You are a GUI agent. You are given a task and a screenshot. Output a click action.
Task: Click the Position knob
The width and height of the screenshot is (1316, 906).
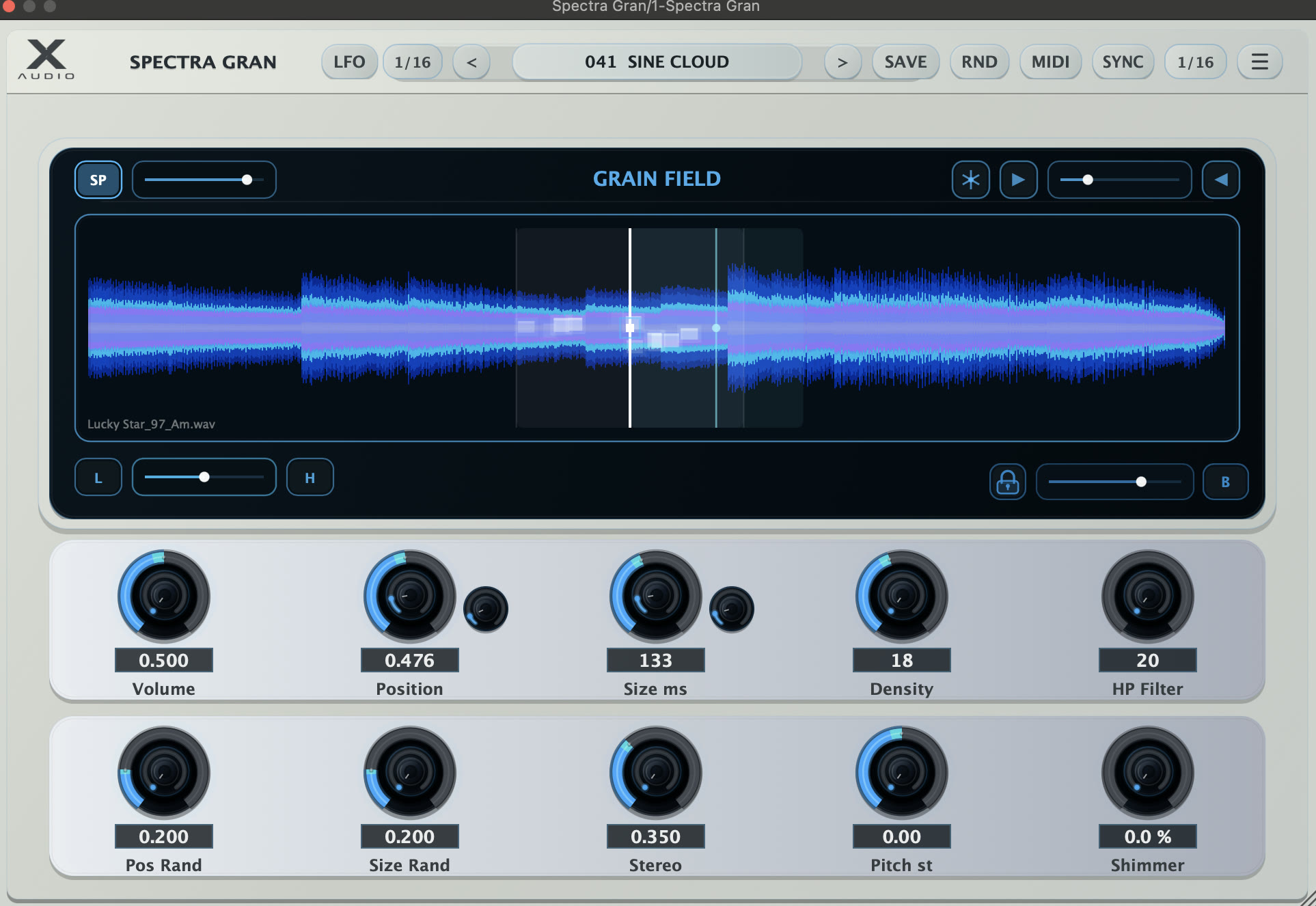[x=410, y=596]
